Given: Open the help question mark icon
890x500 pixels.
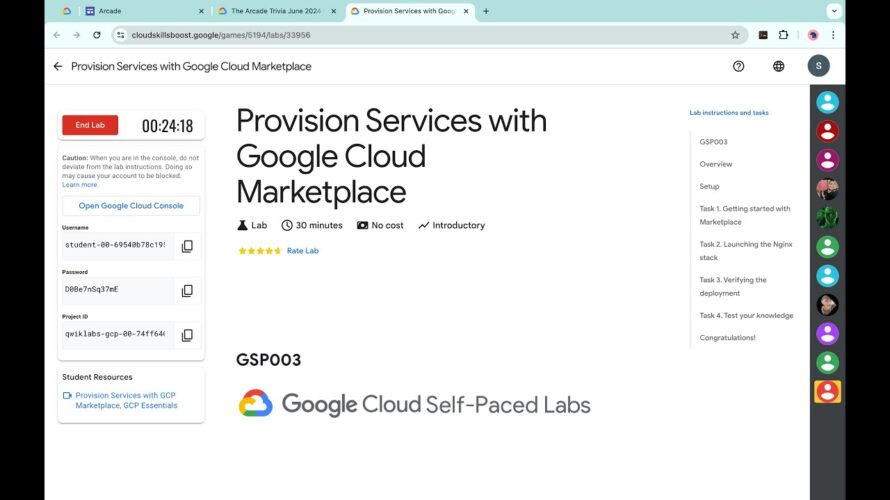Looking at the screenshot, I should point(738,66).
